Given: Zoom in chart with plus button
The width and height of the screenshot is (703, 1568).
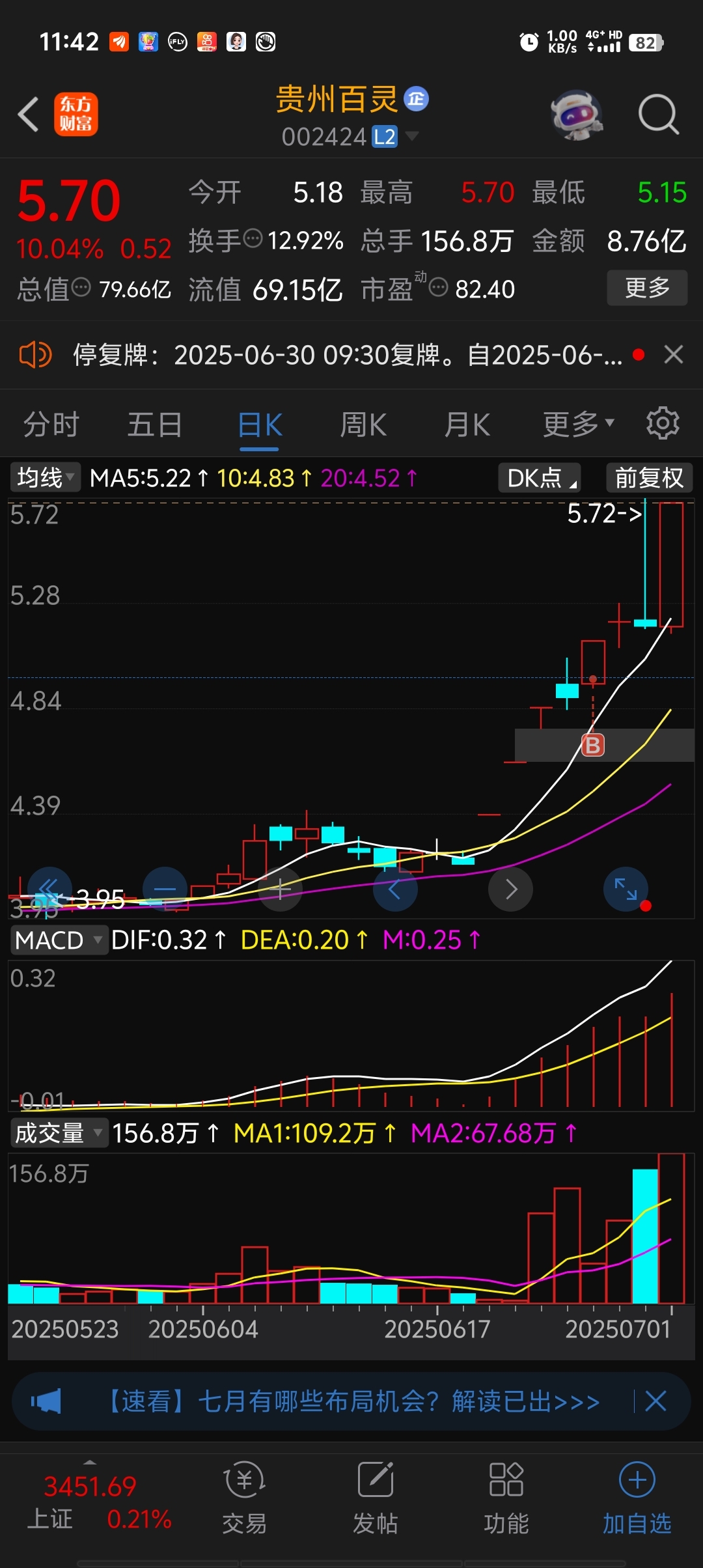Looking at the screenshot, I should [x=281, y=889].
